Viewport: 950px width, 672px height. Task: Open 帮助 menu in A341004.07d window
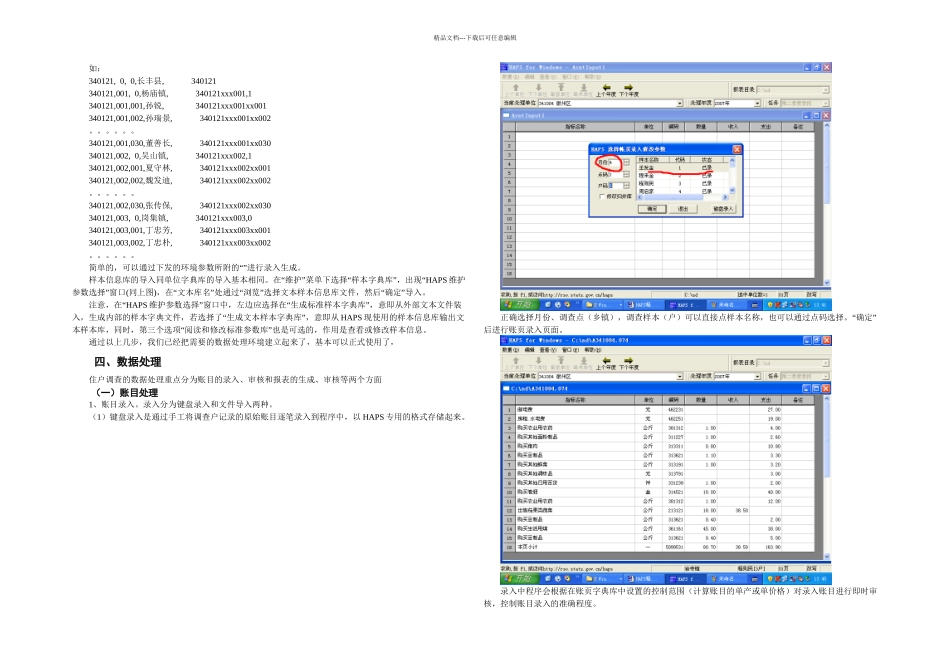click(x=593, y=350)
